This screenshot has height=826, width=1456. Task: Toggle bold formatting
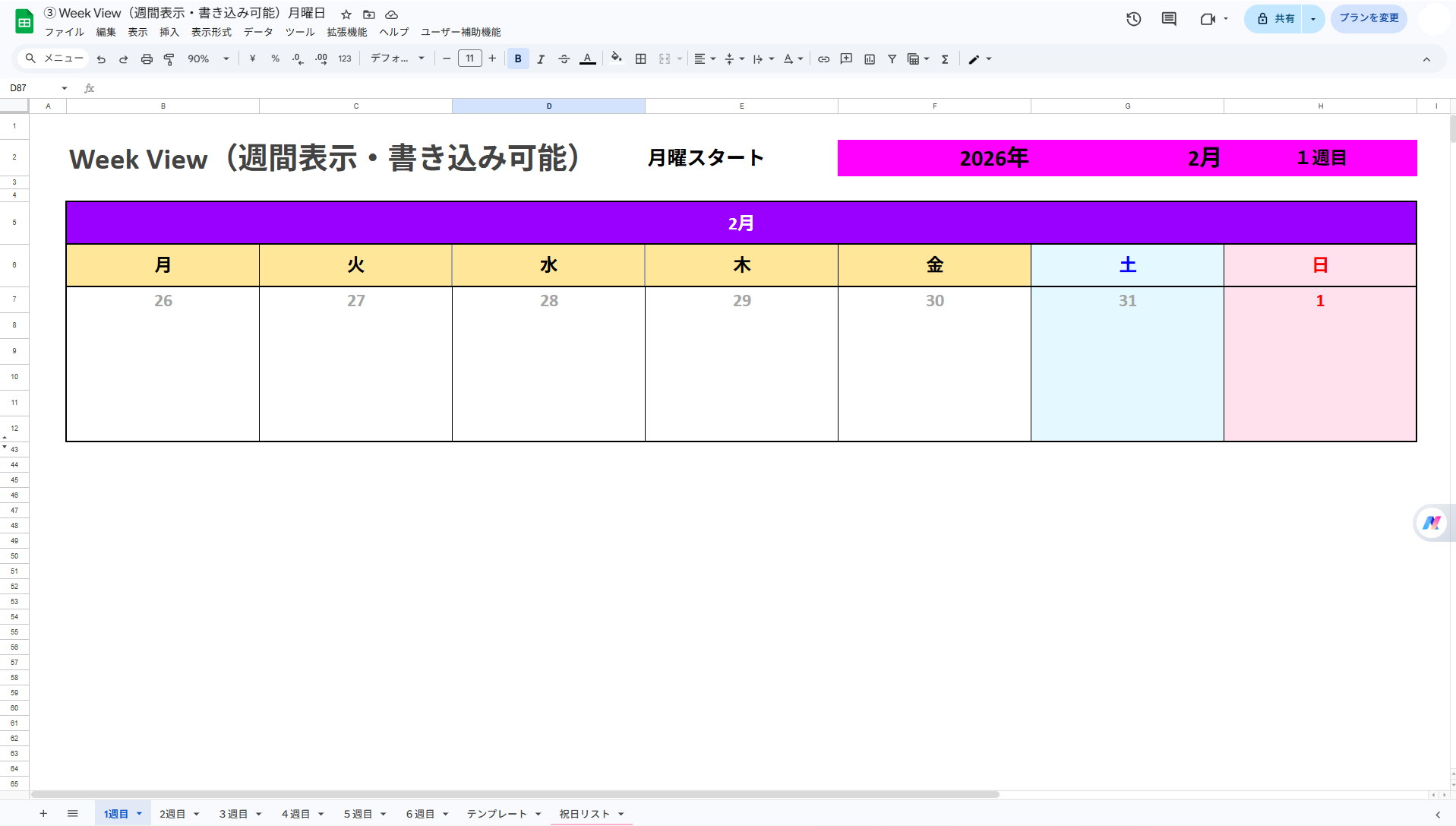(x=517, y=59)
